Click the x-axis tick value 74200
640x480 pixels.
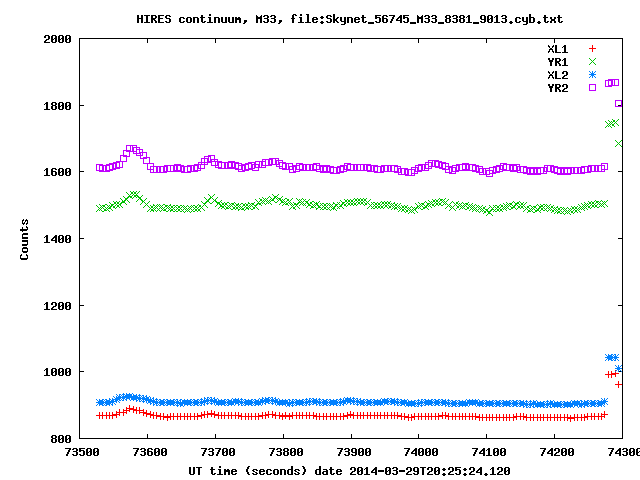[x=557, y=452]
